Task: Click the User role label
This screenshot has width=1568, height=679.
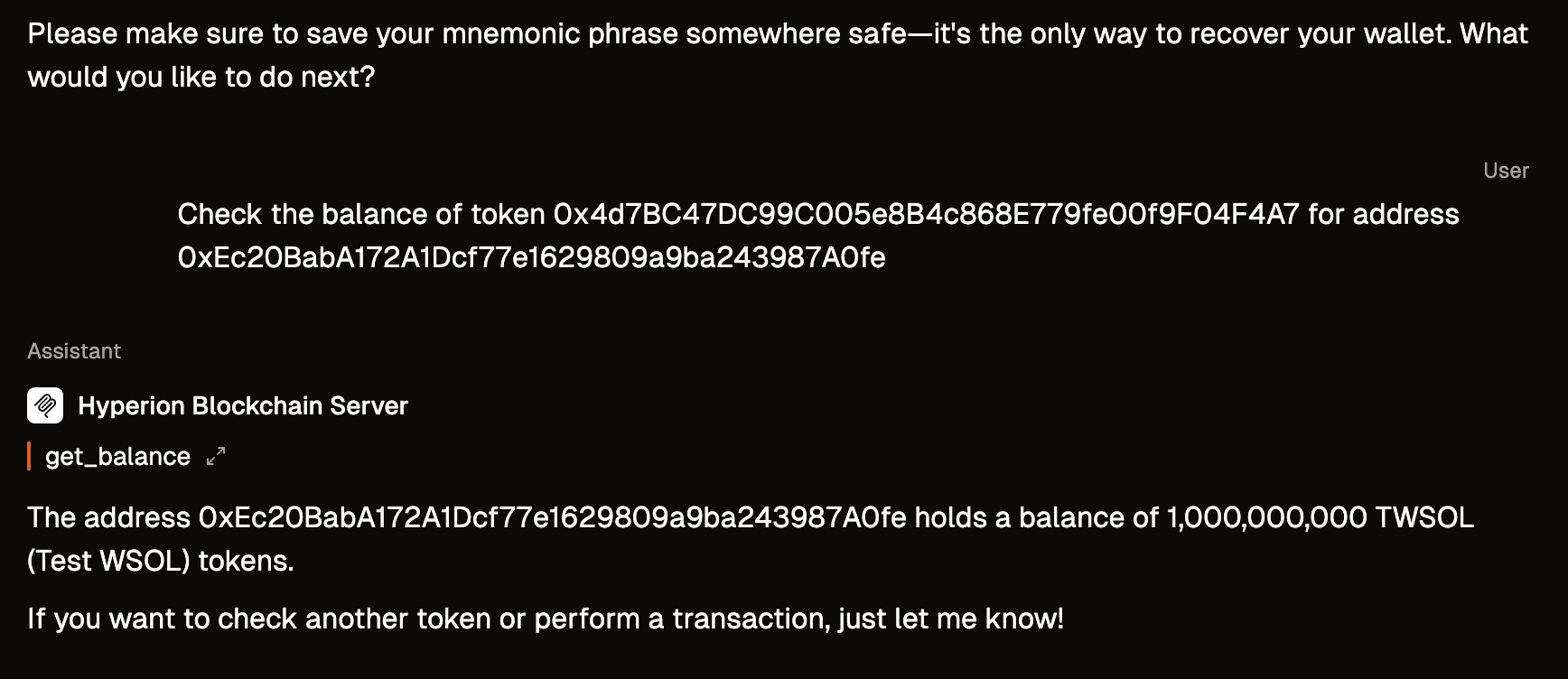Action: click(1506, 171)
